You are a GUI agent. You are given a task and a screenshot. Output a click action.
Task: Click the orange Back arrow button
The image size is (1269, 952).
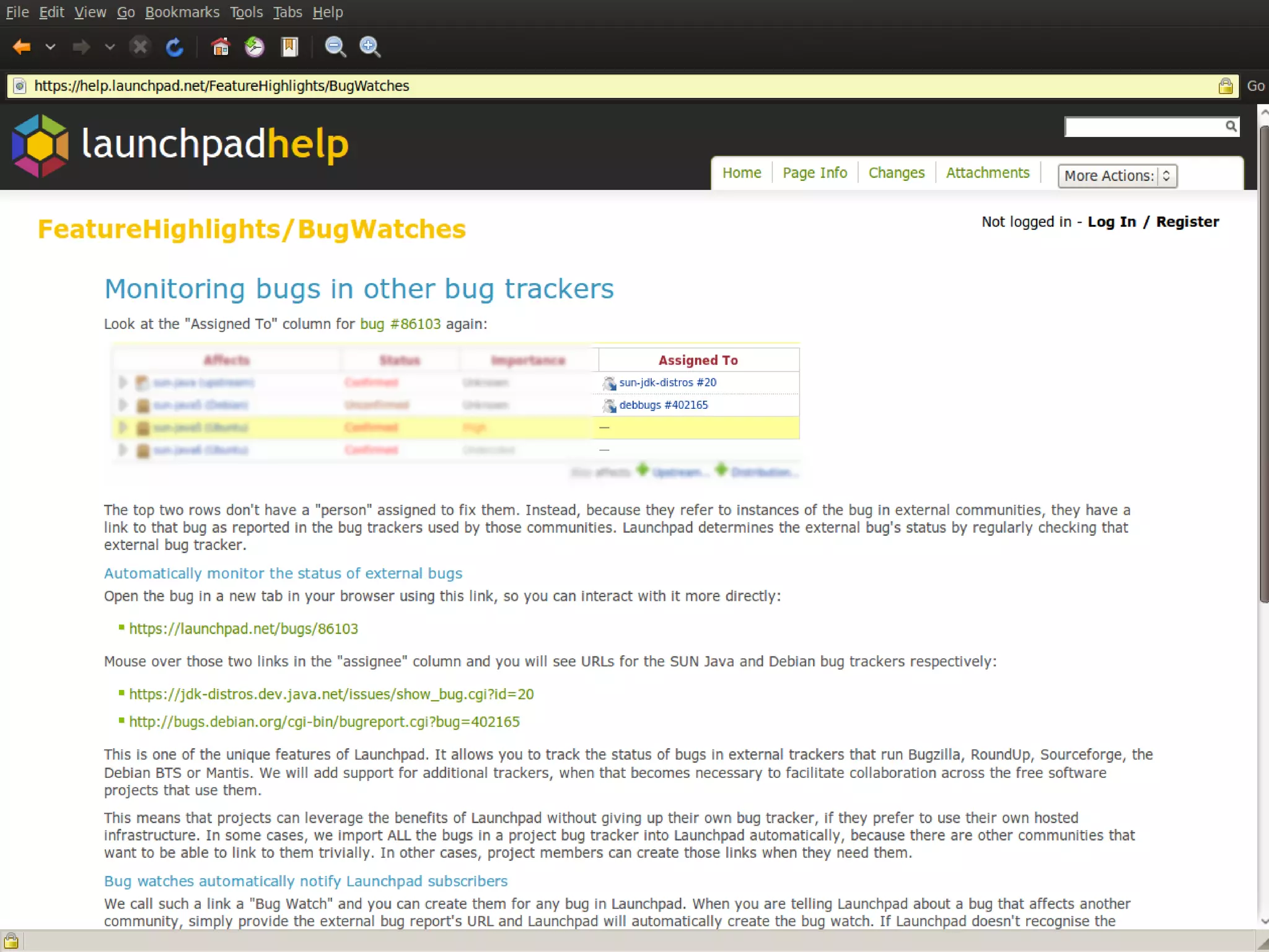tap(22, 47)
